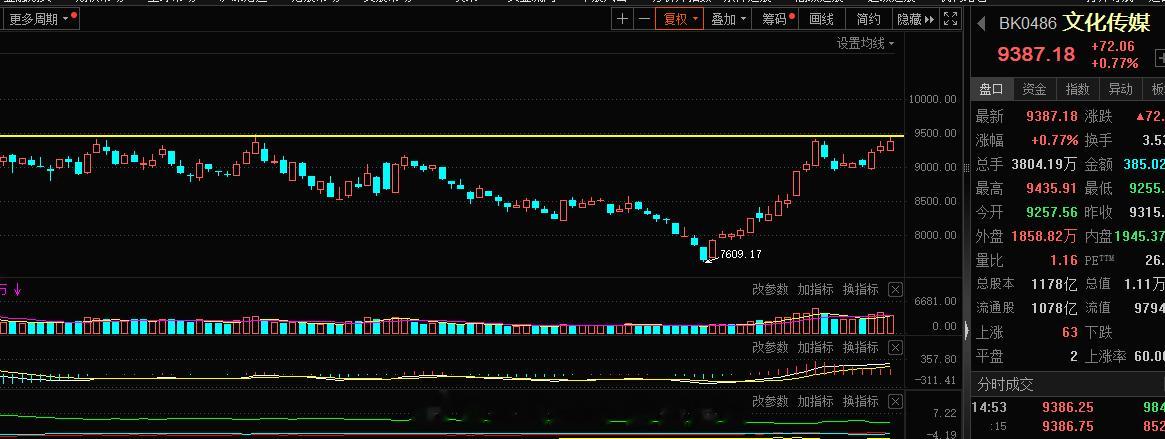This screenshot has width=1165, height=439.
Task: Close the bottom indicator panel showing 7.22
Action: (x=895, y=401)
